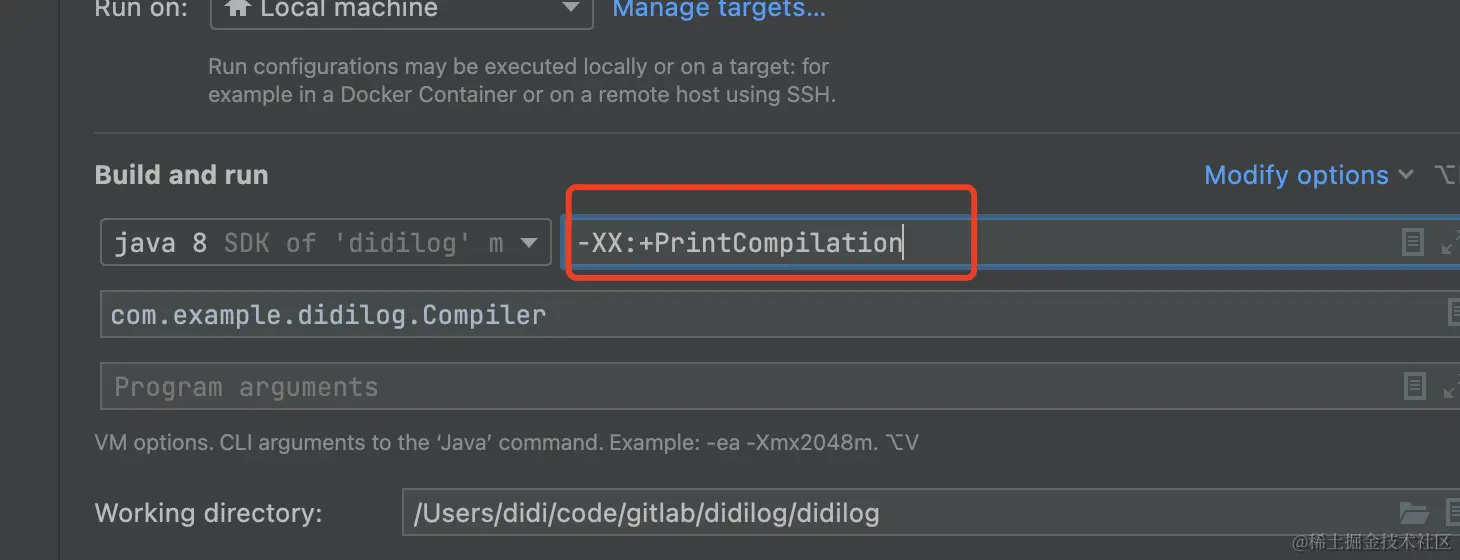The height and width of the screenshot is (560, 1460).
Task: Focus the -XX:+PrintCompilation VM options field
Action: tap(1010, 243)
